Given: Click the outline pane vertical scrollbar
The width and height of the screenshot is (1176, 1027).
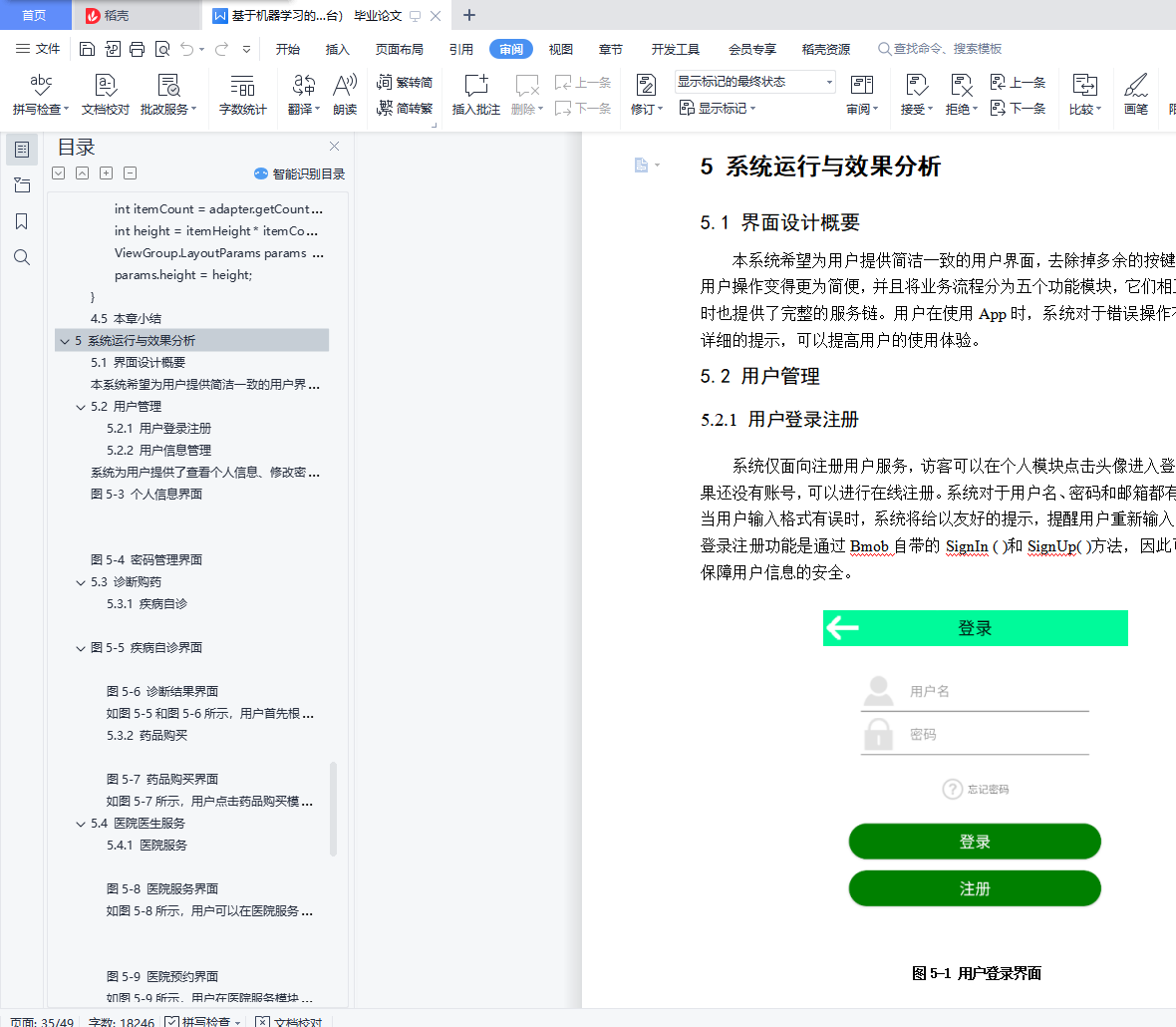Looking at the screenshot, I should pyautogui.click(x=333, y=809).
